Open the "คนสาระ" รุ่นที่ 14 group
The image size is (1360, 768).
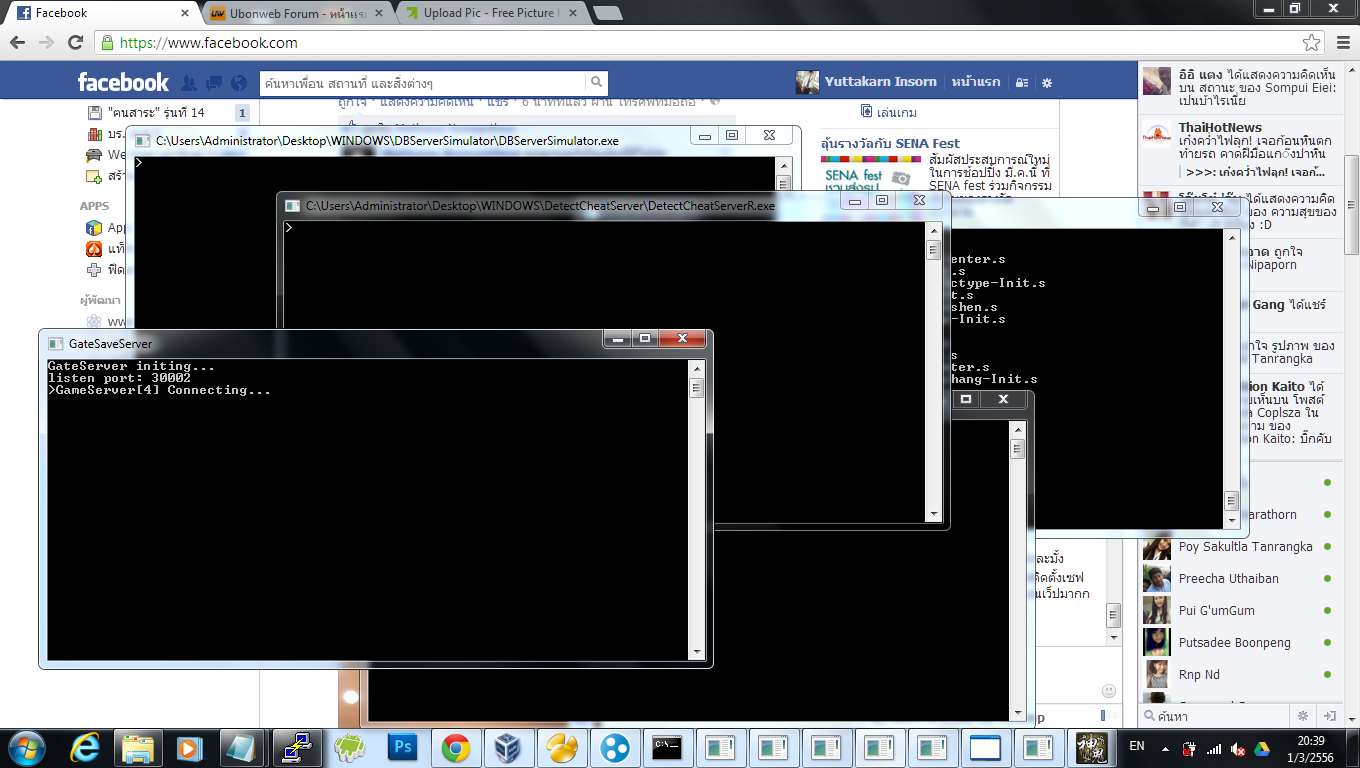pyautogui.click(x=155, y=113)
